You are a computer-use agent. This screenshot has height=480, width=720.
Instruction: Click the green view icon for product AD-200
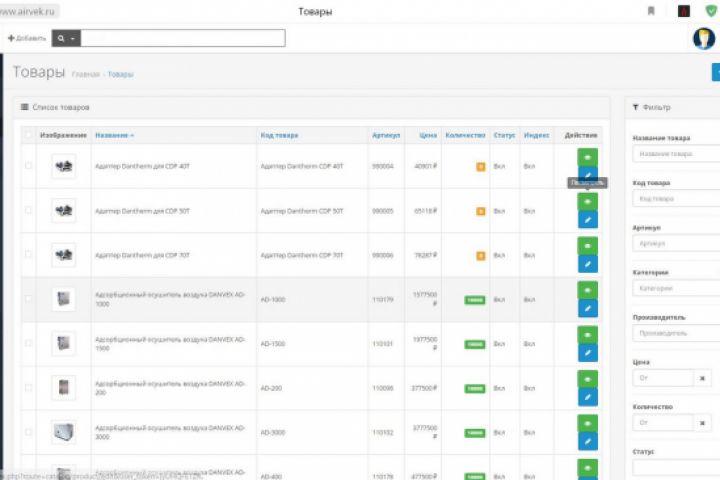click(x=587, y=379)
